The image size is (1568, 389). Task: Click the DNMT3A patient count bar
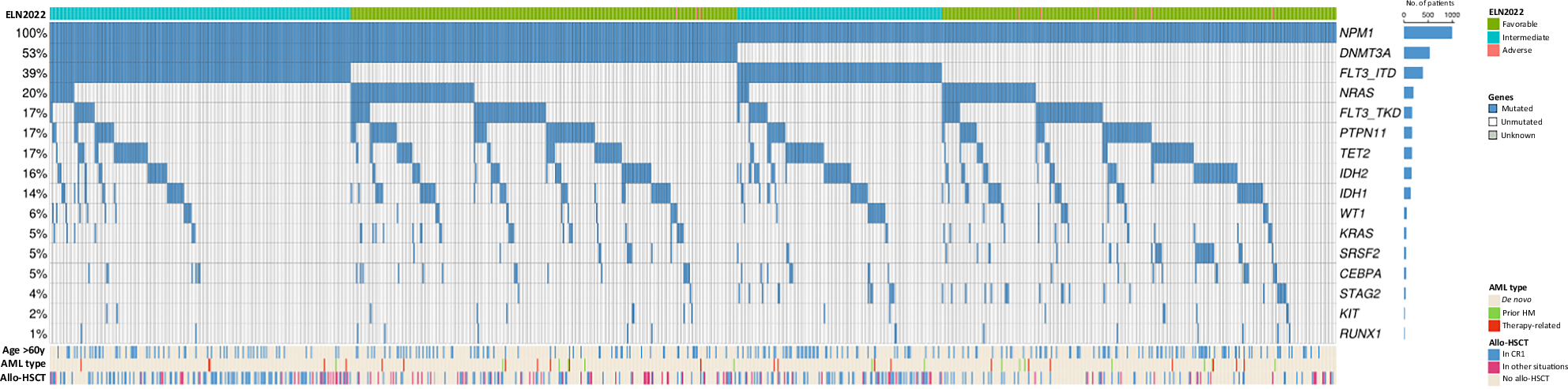[1416, 53]
